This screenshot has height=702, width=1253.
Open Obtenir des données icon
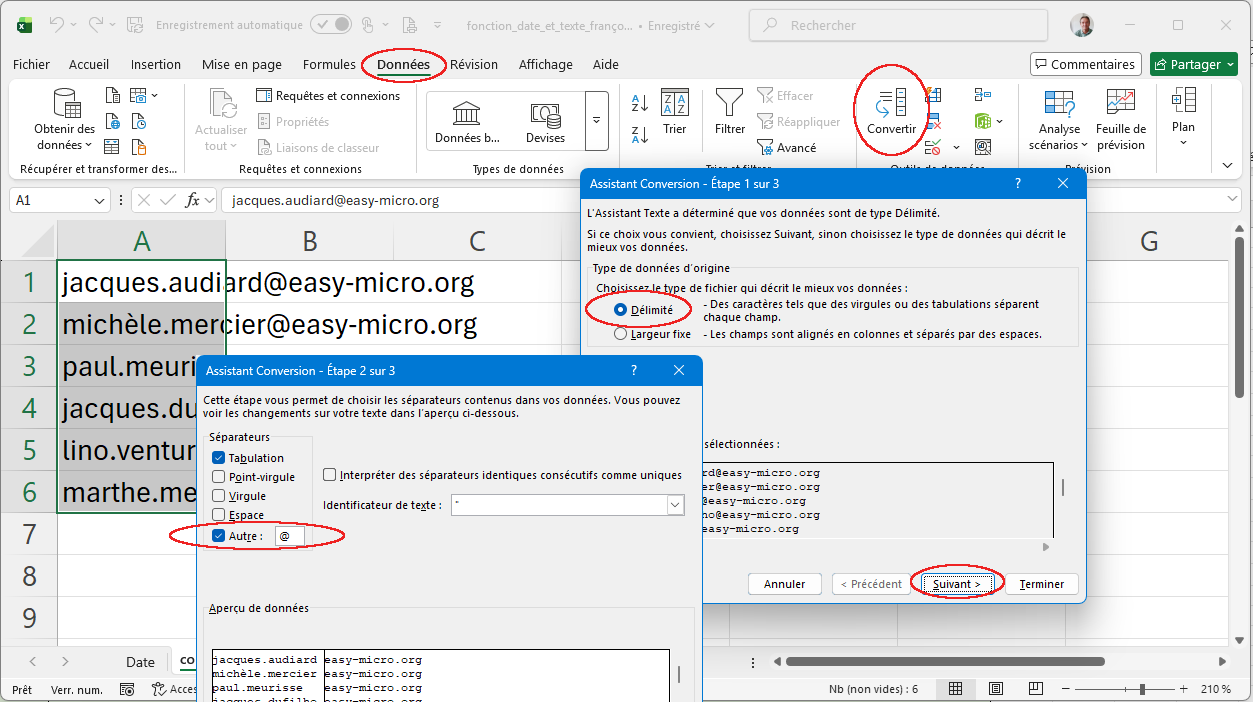(65, 104)
